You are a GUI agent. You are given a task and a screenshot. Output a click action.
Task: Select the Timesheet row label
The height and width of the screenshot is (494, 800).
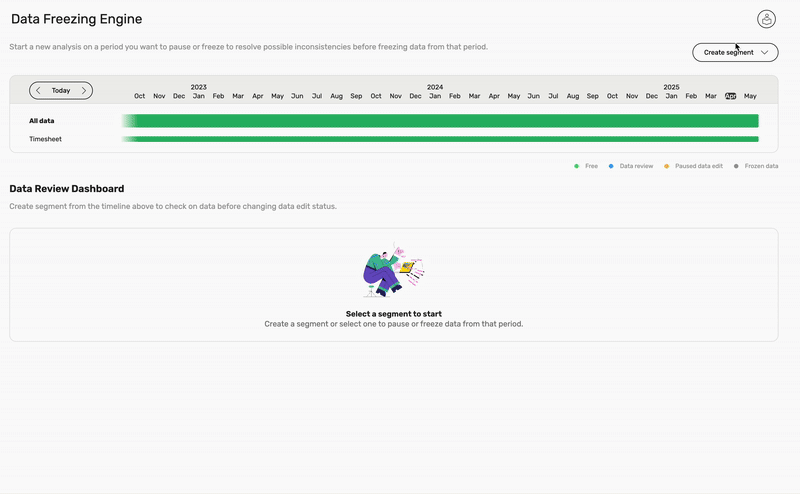(x=45, y=139)
